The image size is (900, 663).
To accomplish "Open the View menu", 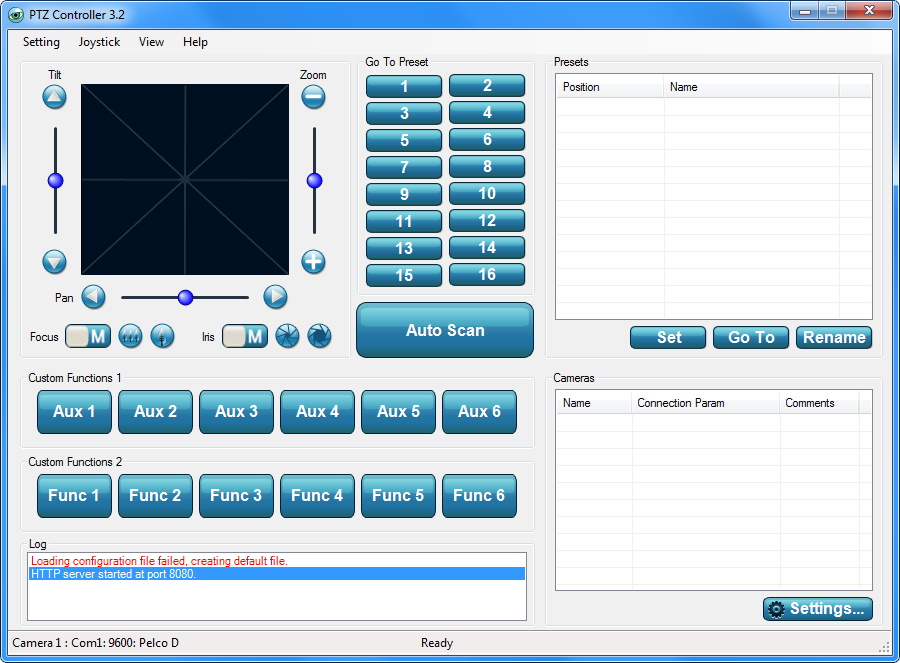I will point(152,42).
